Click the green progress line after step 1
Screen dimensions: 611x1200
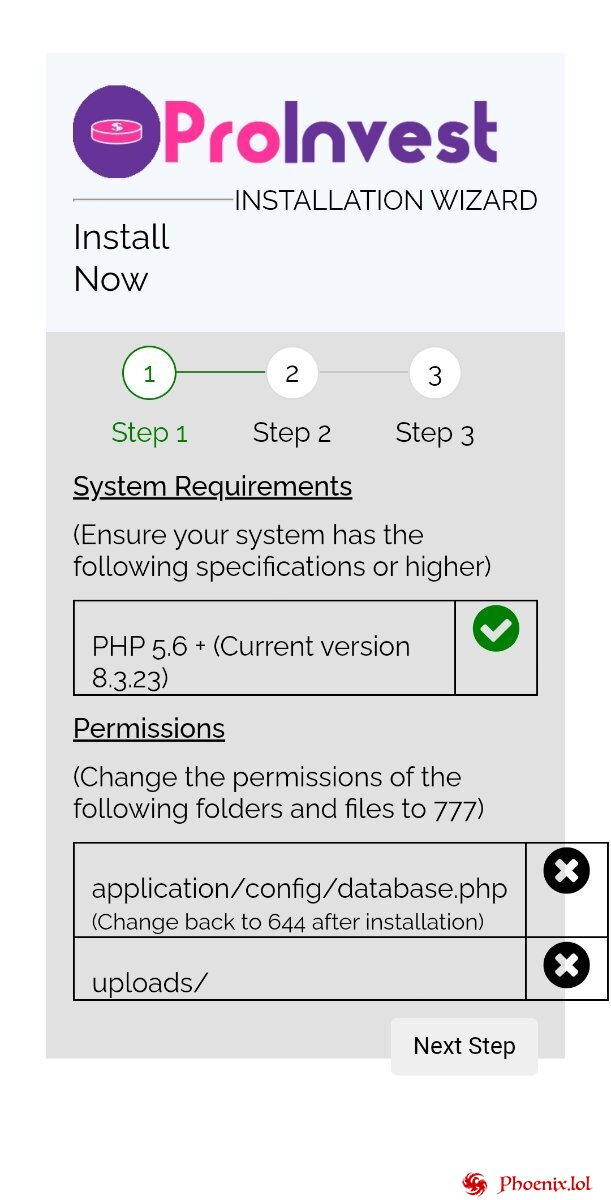(221, 373)
